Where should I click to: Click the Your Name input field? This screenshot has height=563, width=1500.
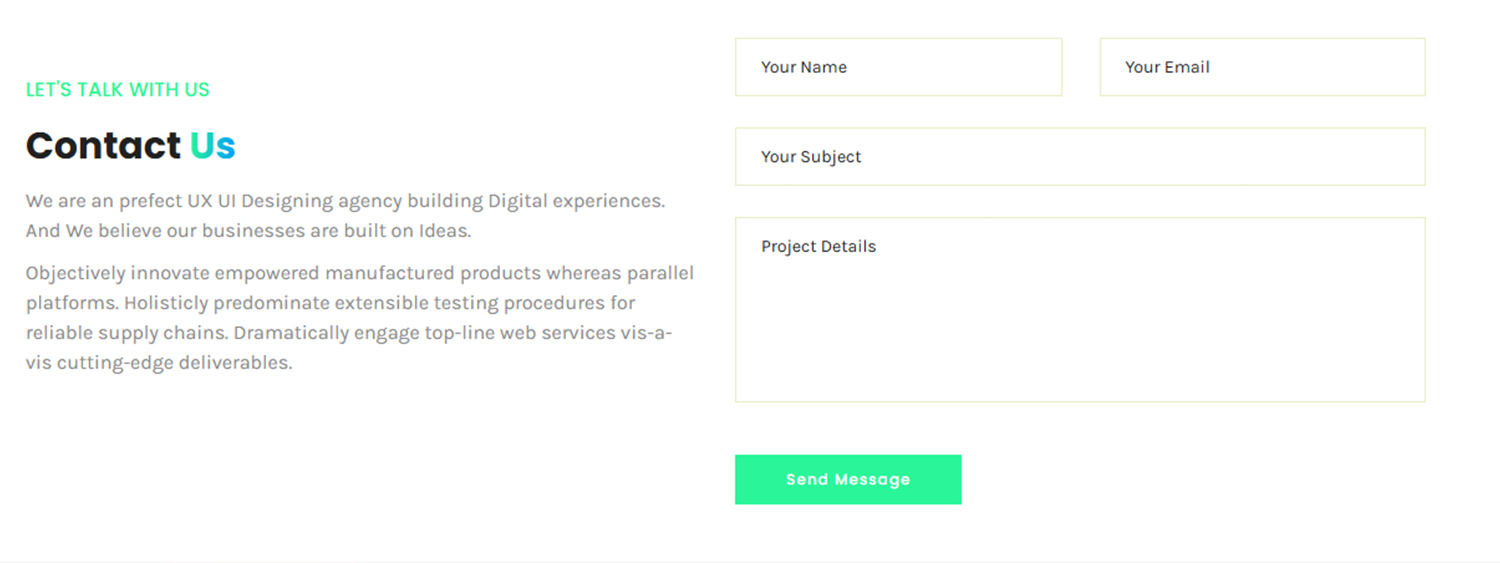[898, 67]
